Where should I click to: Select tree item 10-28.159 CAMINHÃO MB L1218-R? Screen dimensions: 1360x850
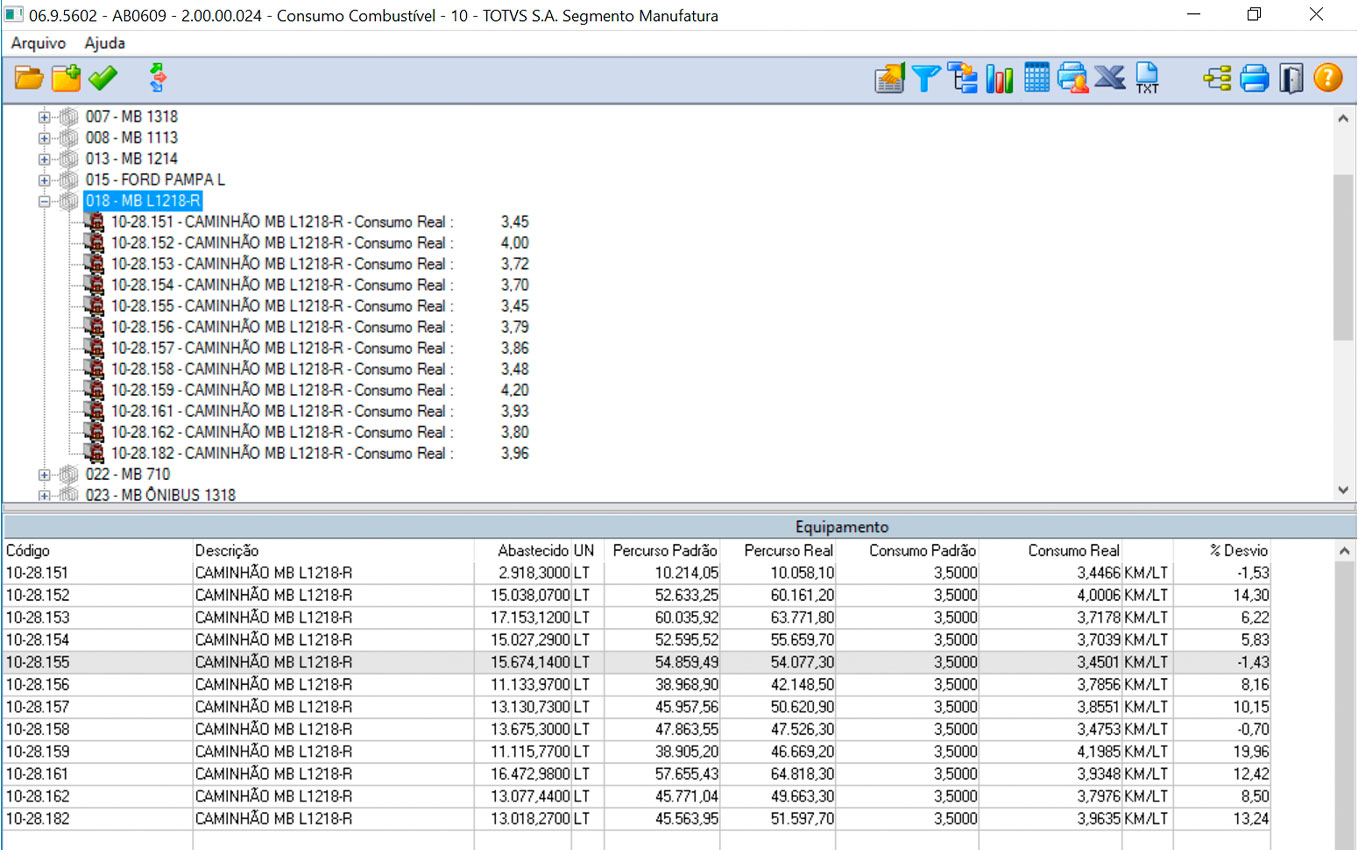point(280,390)
